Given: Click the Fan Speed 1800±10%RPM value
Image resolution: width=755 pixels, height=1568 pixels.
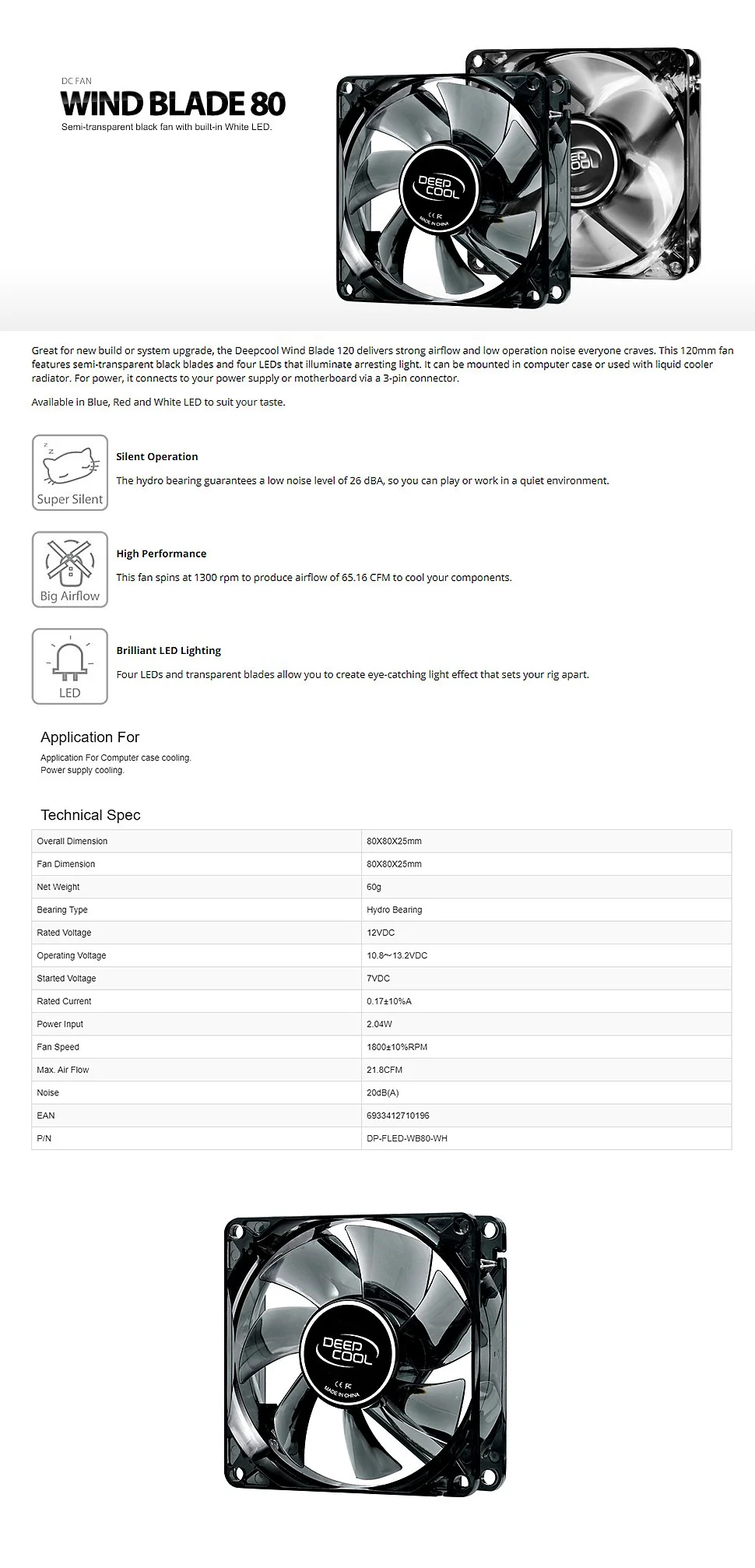Looking at the screenshot, I should (x=397, y=1047).
